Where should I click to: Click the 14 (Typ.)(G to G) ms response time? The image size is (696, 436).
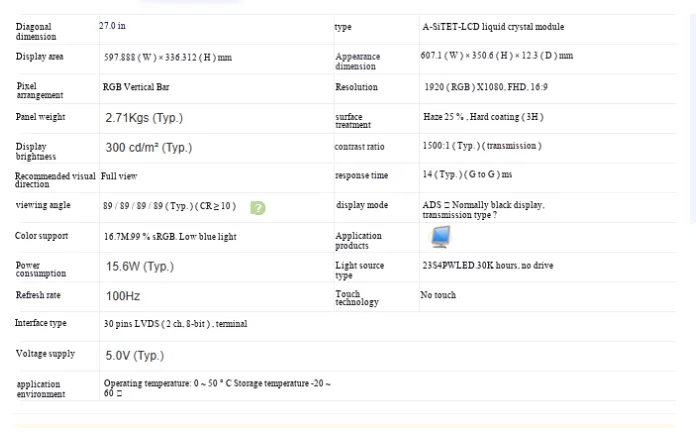click(467, 174)
